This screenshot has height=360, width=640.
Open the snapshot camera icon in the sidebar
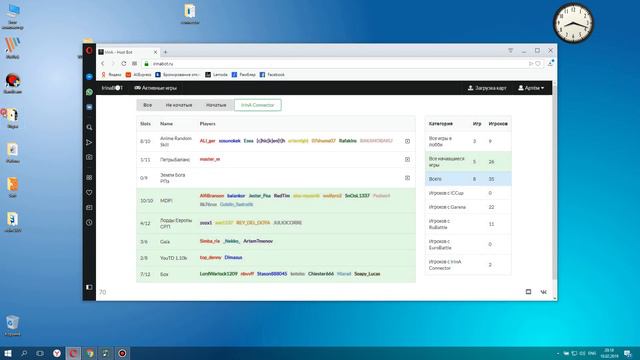point(89,157)
